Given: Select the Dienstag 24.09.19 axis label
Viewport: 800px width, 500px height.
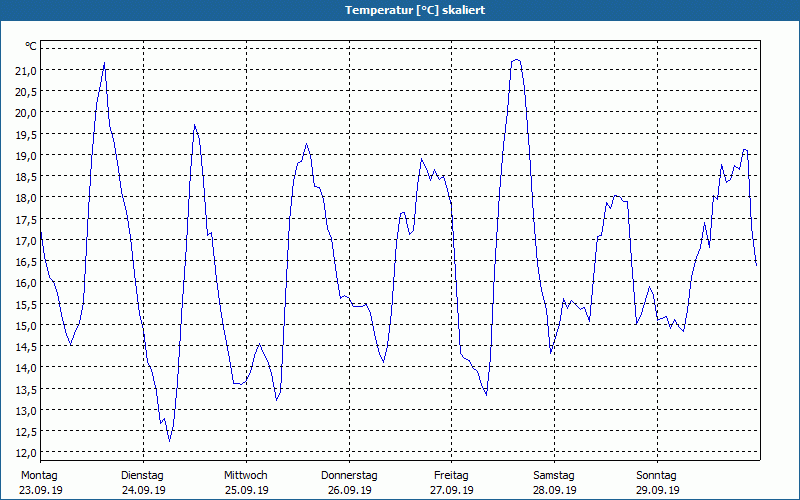Looking at the screenshot, I should point(143,483).
